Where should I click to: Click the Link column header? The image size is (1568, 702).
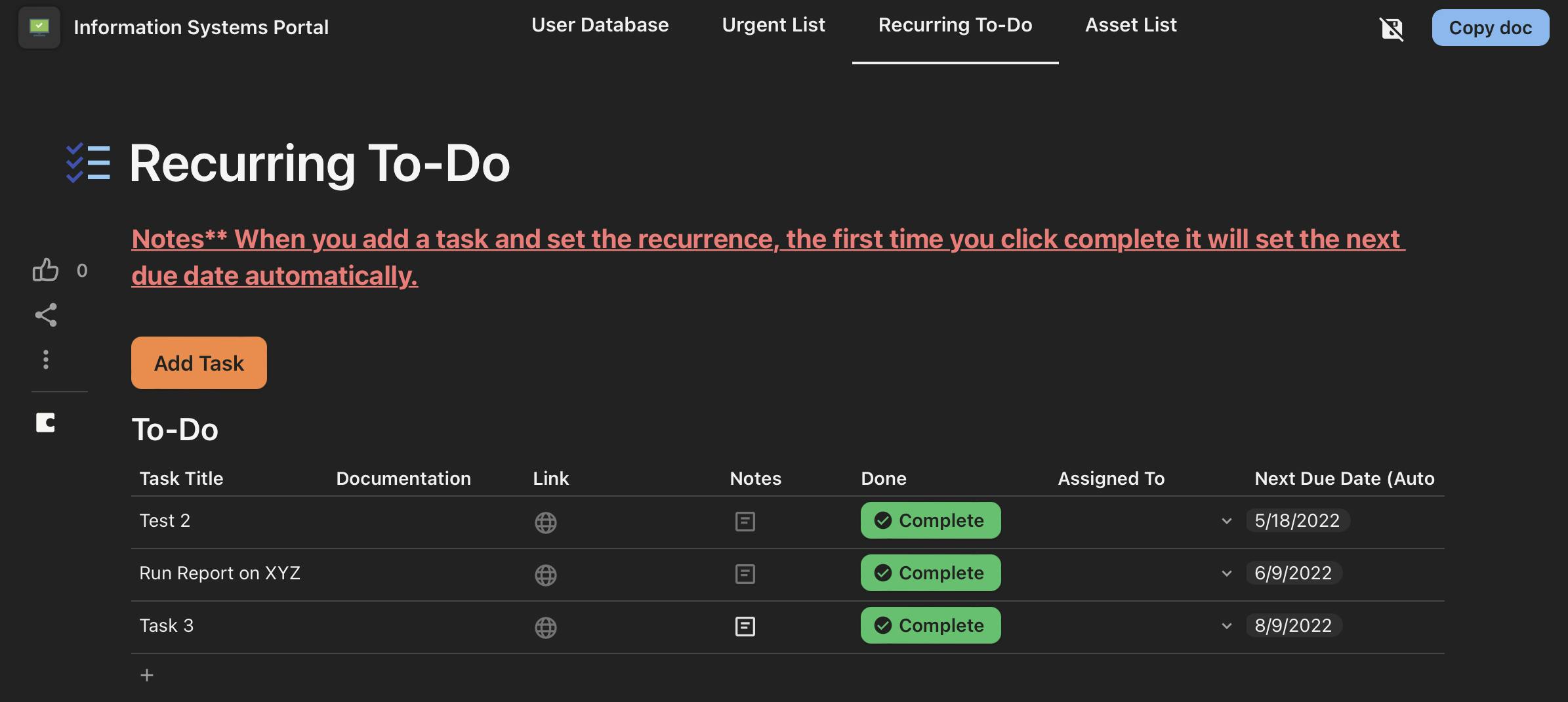point(551,478)
